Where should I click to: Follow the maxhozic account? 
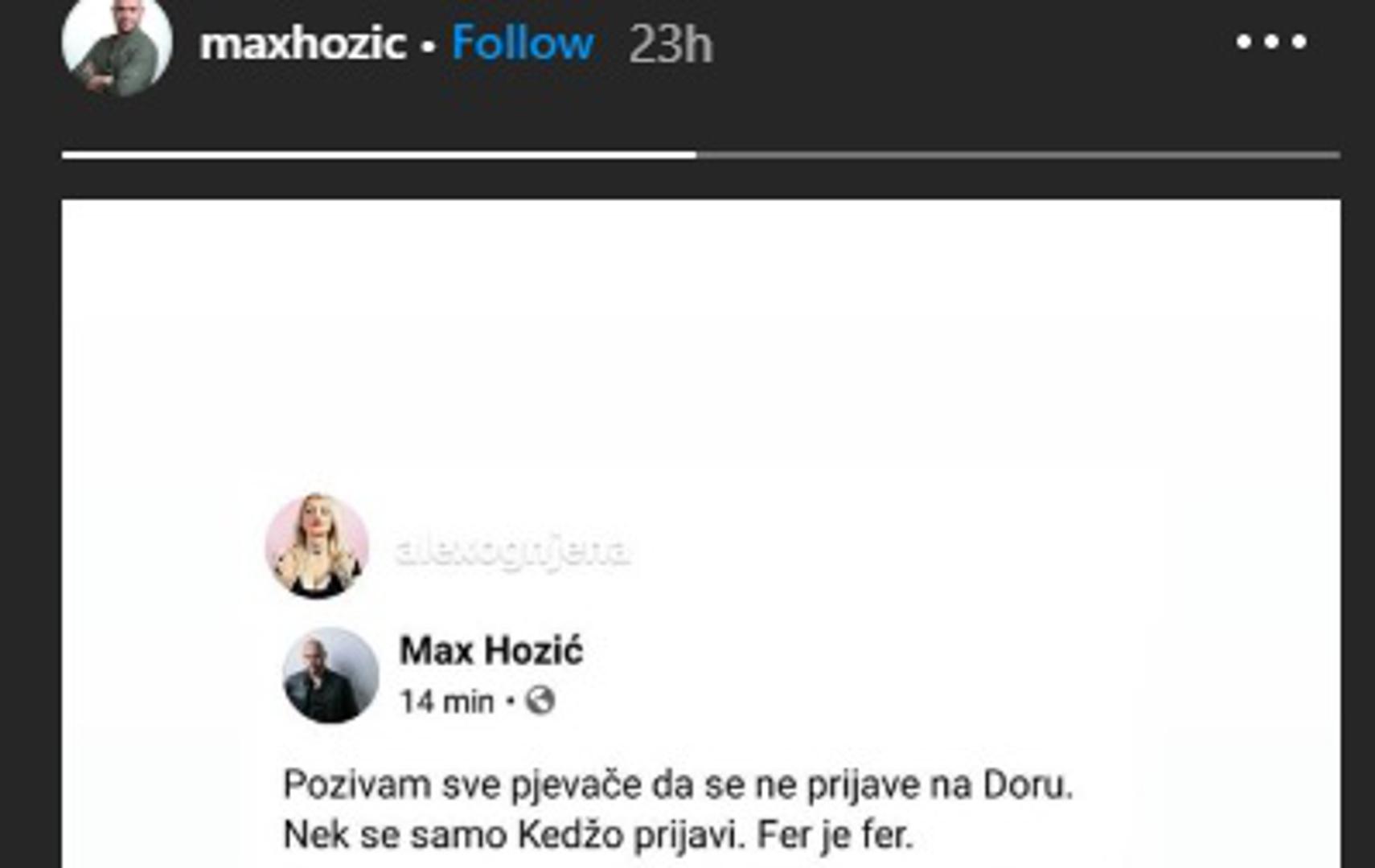click(x=523, y=43)
